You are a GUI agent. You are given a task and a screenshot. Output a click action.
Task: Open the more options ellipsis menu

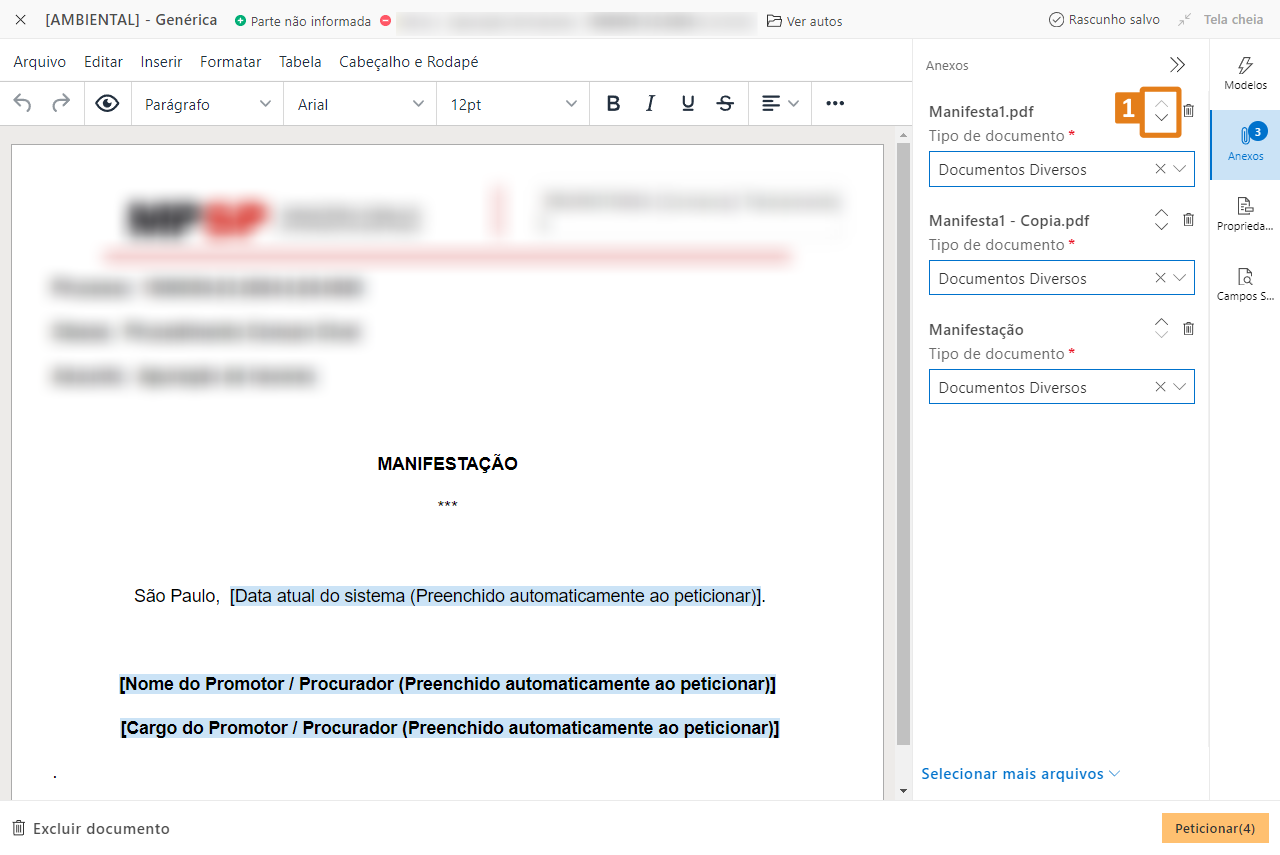(x=835, y=104)
